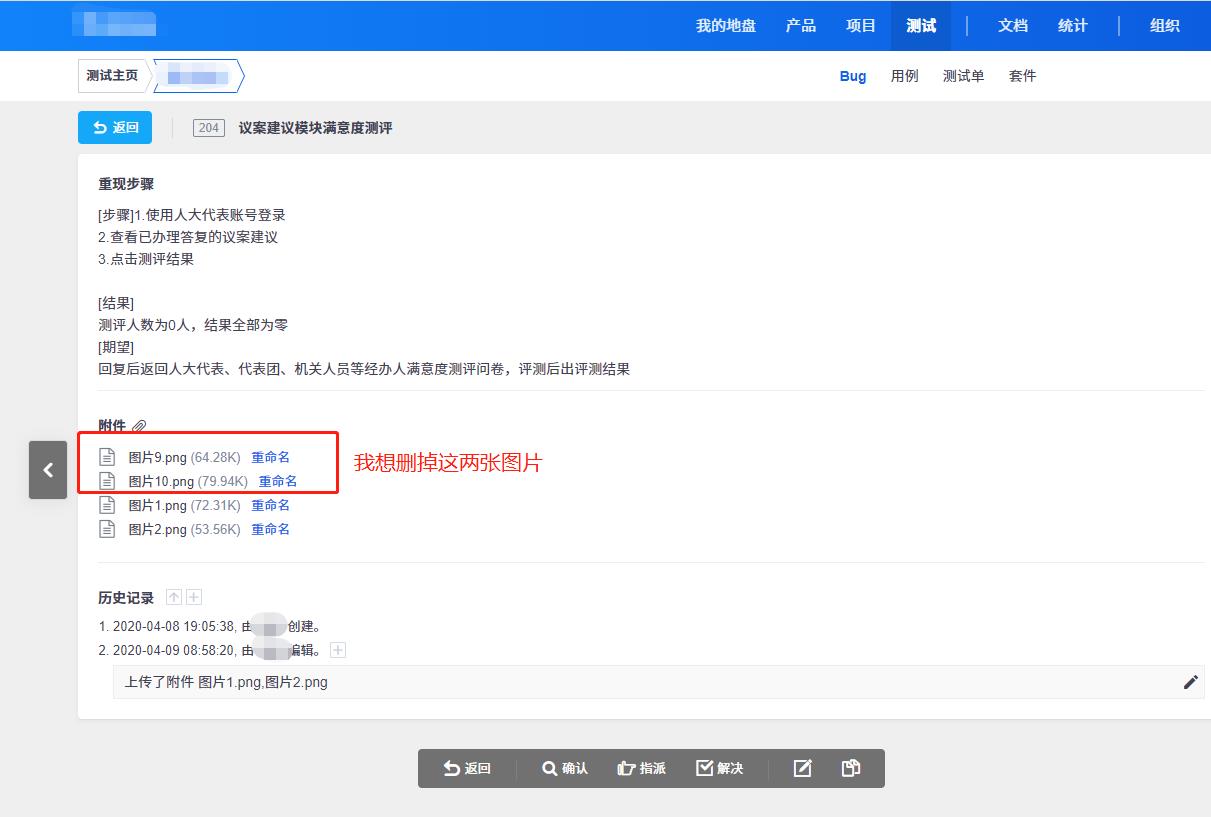Viewport: 1211px width, 817px height.
Task: Click the blue 返回 button at top
Action: pyautogui.click(x=115, y=127)
